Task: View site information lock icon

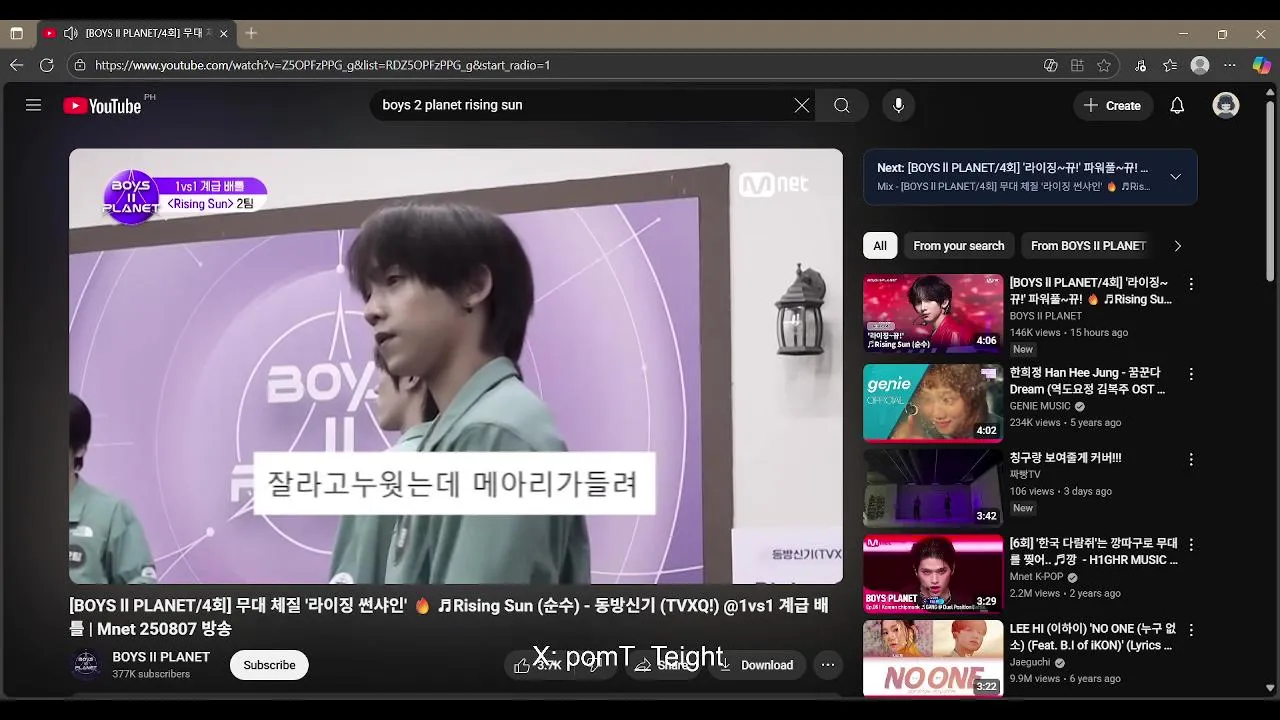Action: click(x=80, y=65)
